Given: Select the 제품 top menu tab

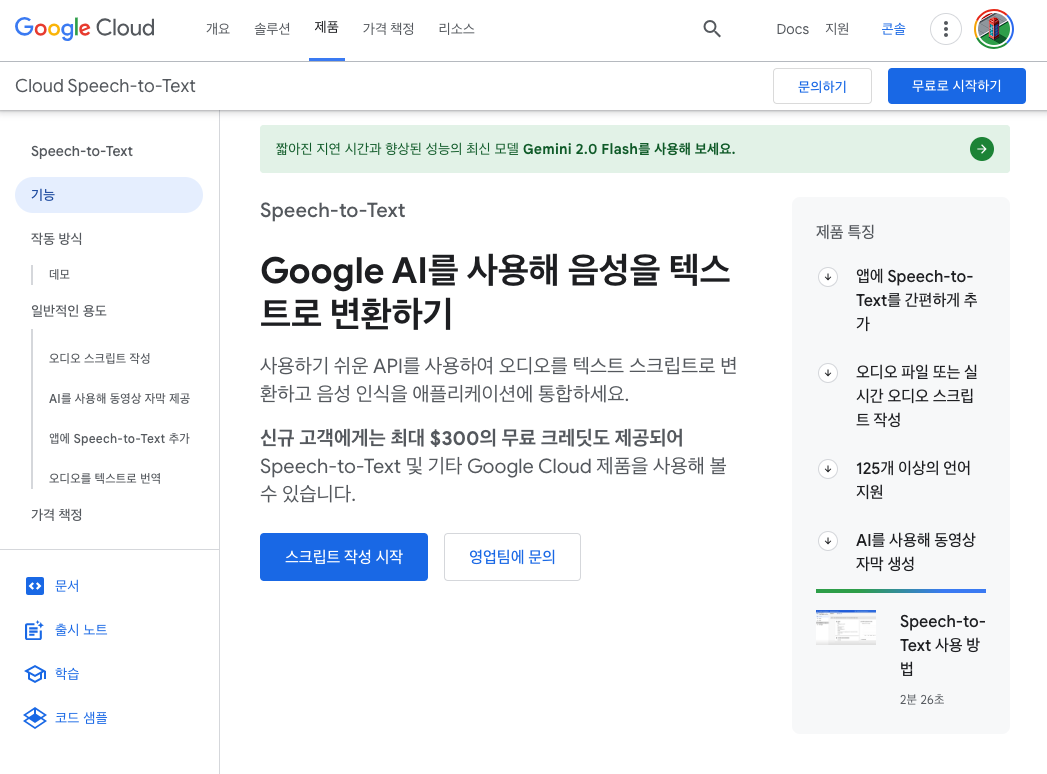Looking at the screenshot, I should click(327, 27).
